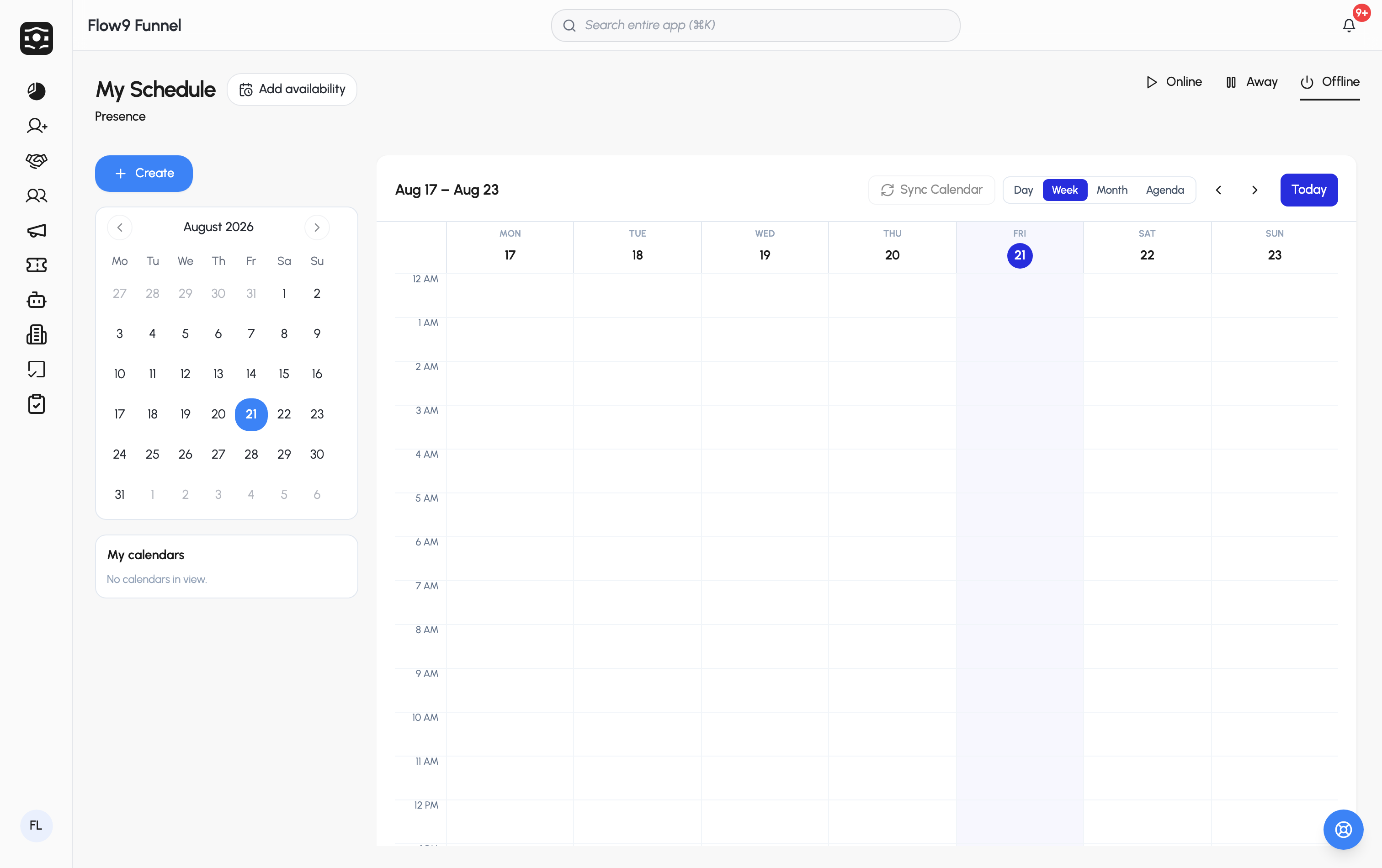
Task: Click THU 20 column header
Action: point(892,247)
